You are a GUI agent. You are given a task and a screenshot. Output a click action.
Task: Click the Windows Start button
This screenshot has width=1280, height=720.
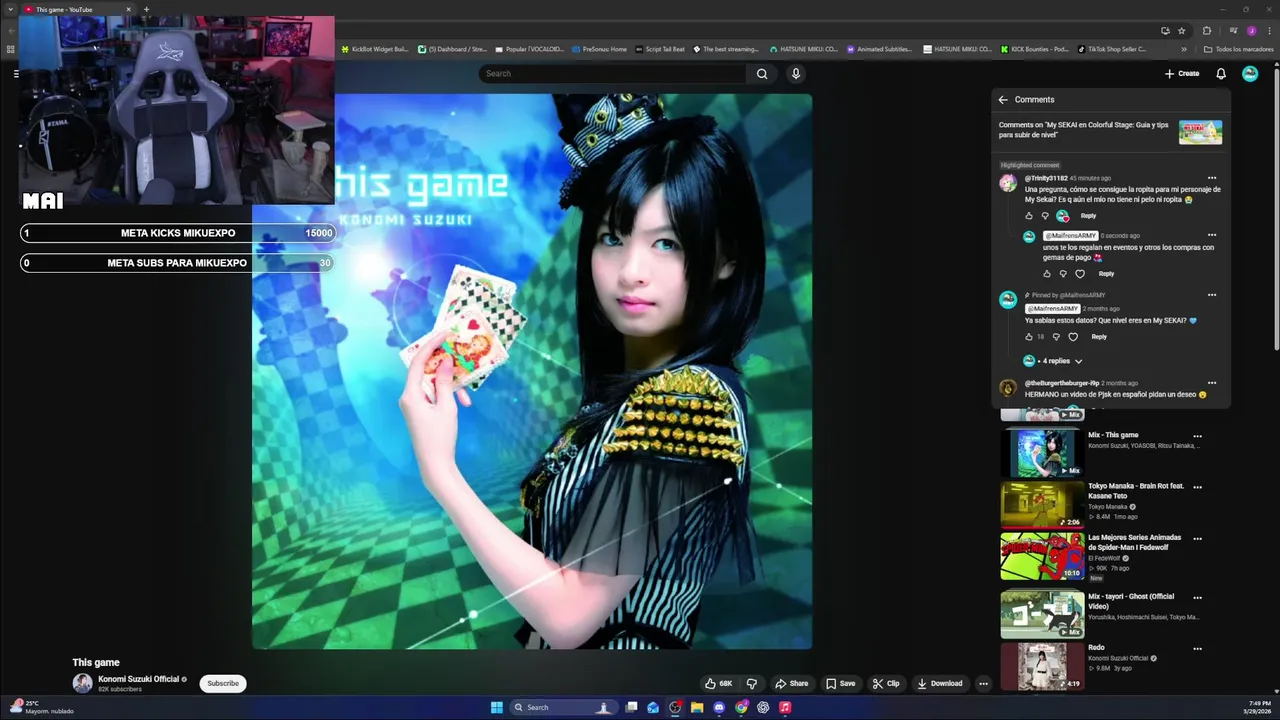tap(497, 708)
